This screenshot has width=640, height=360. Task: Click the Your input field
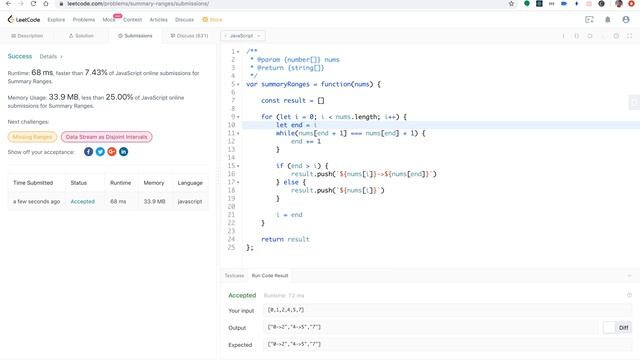point(448,310)
